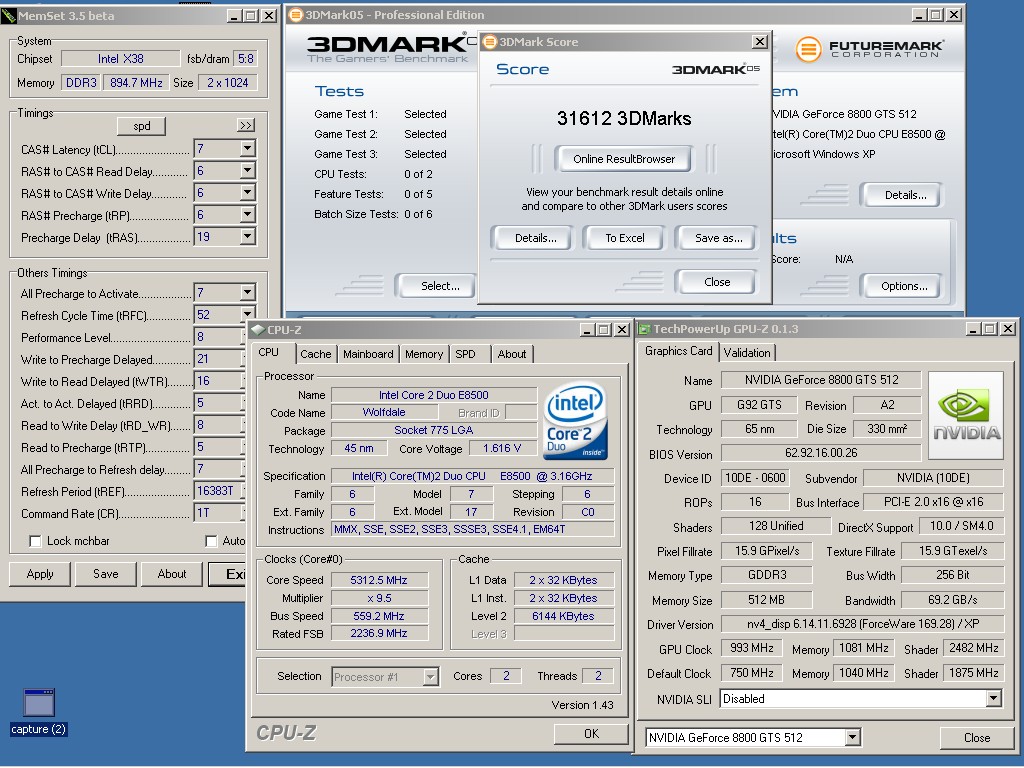1024x768 pixels.
Task: Switch to the Memory tab in CPU-Z
Action: pyautogui.click(x=424, y=354)
